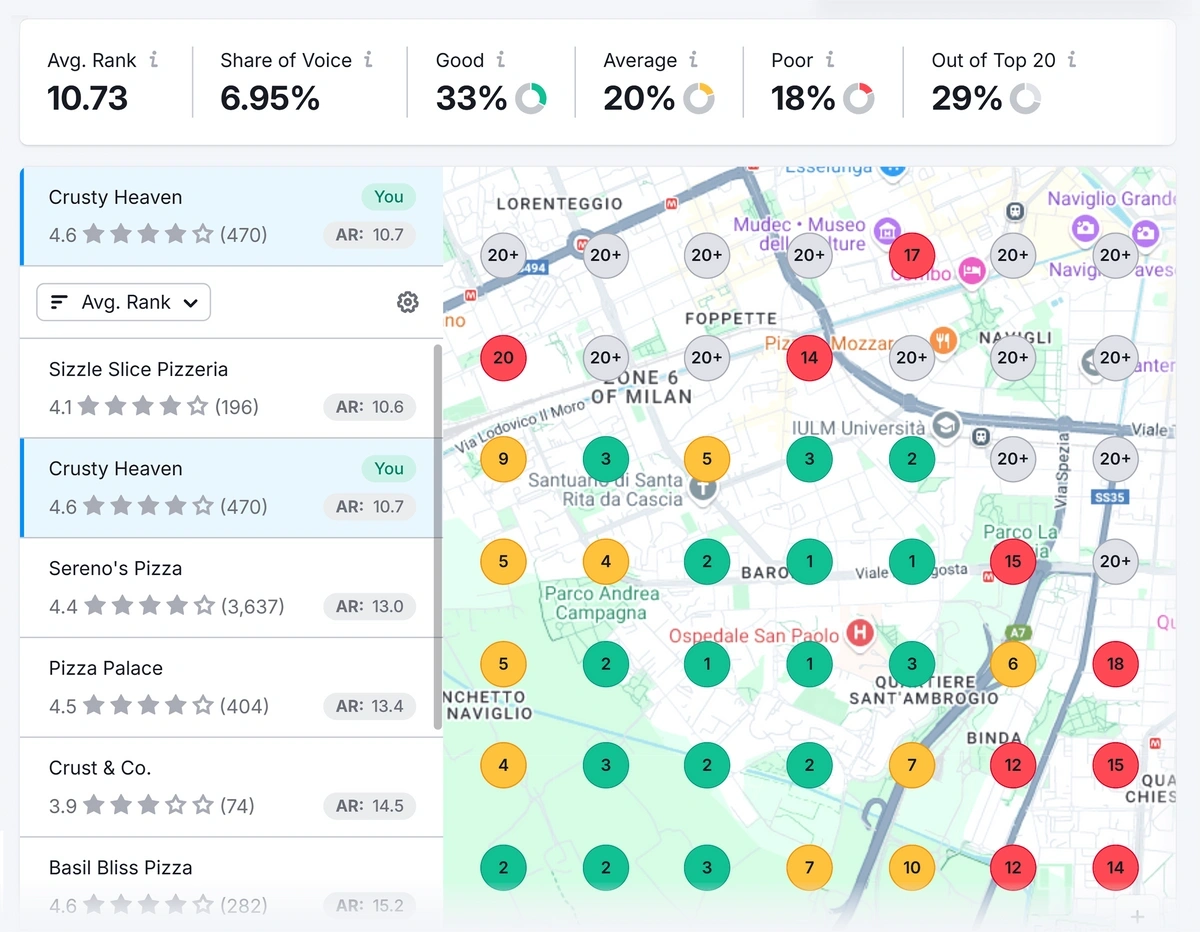Click the IULM Università graduation cap icon
Screen dimensions: 1200x932
[x=945, y=427]
